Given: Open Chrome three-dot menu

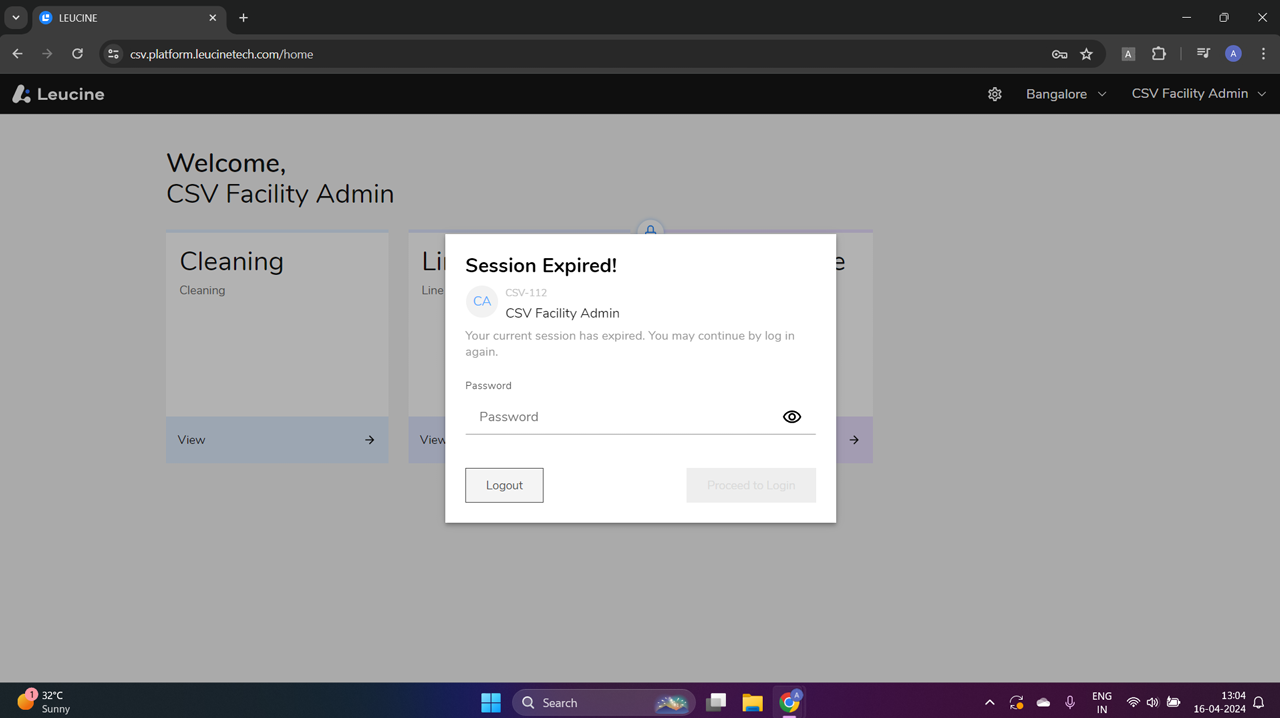Looking at the screenshot, I should 1263,54.
